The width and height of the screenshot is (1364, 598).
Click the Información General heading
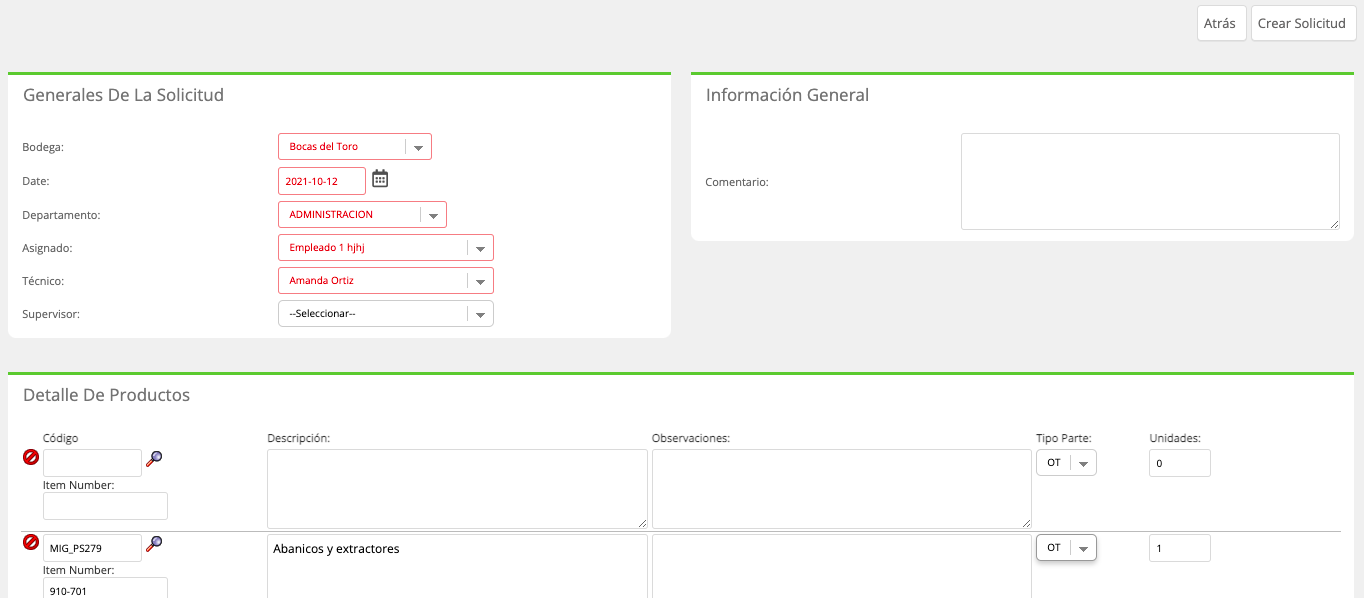pos(787,96)
